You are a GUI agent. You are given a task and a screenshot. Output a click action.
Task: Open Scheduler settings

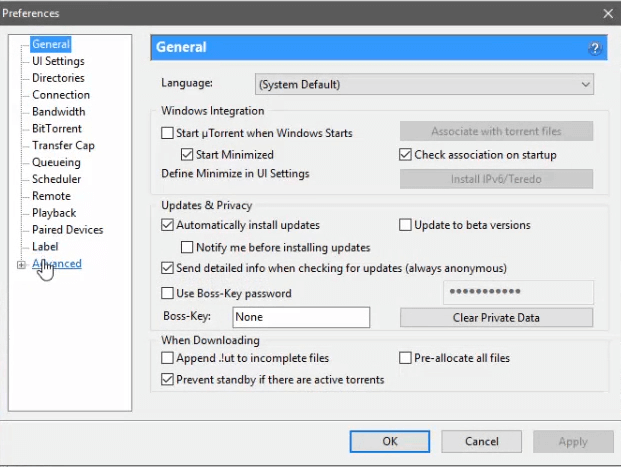pyautogui.click(x=56, y=179)
